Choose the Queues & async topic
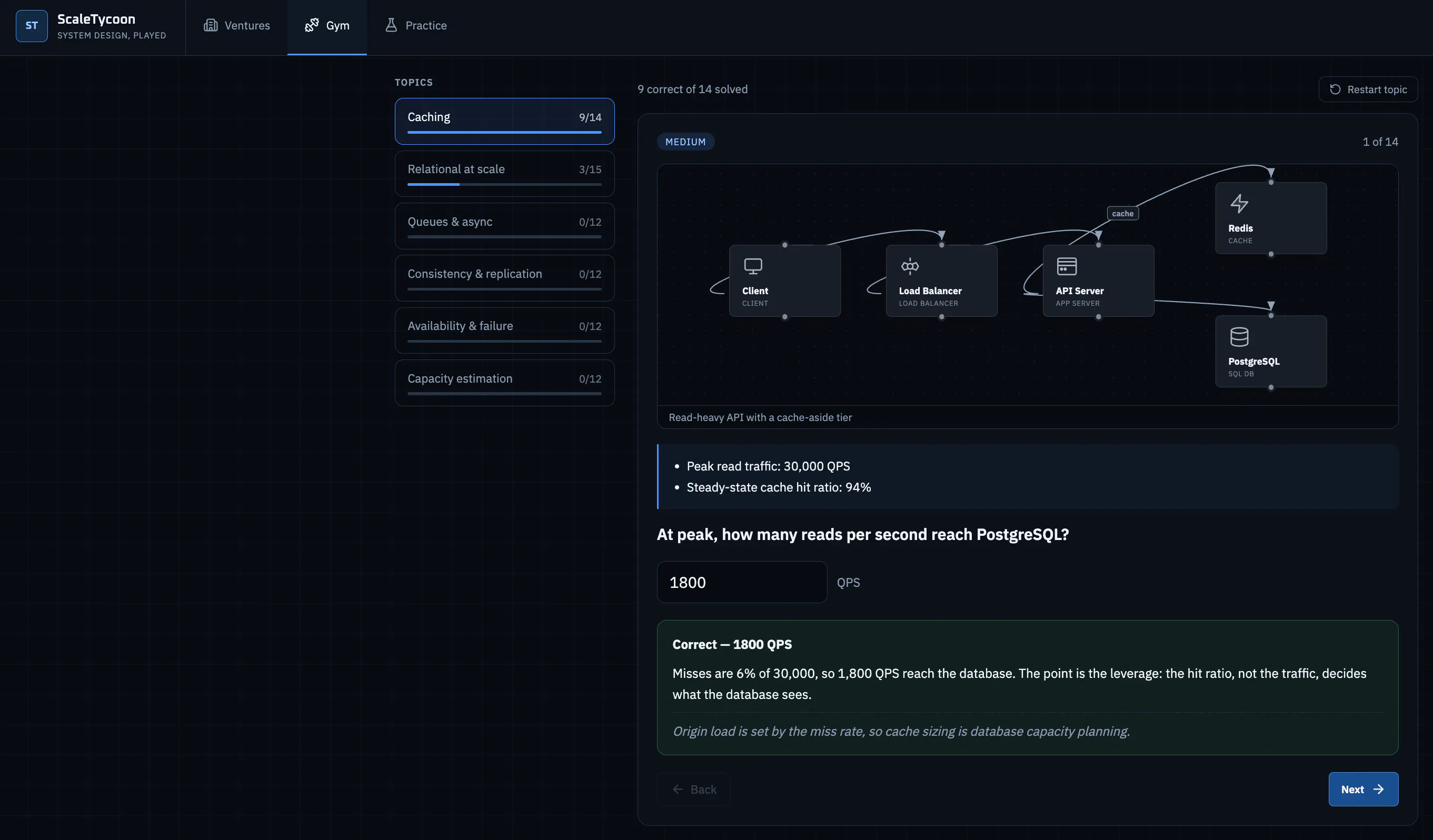The height and width of the screenshot is (840, 1433). click(x=504, y=226)
